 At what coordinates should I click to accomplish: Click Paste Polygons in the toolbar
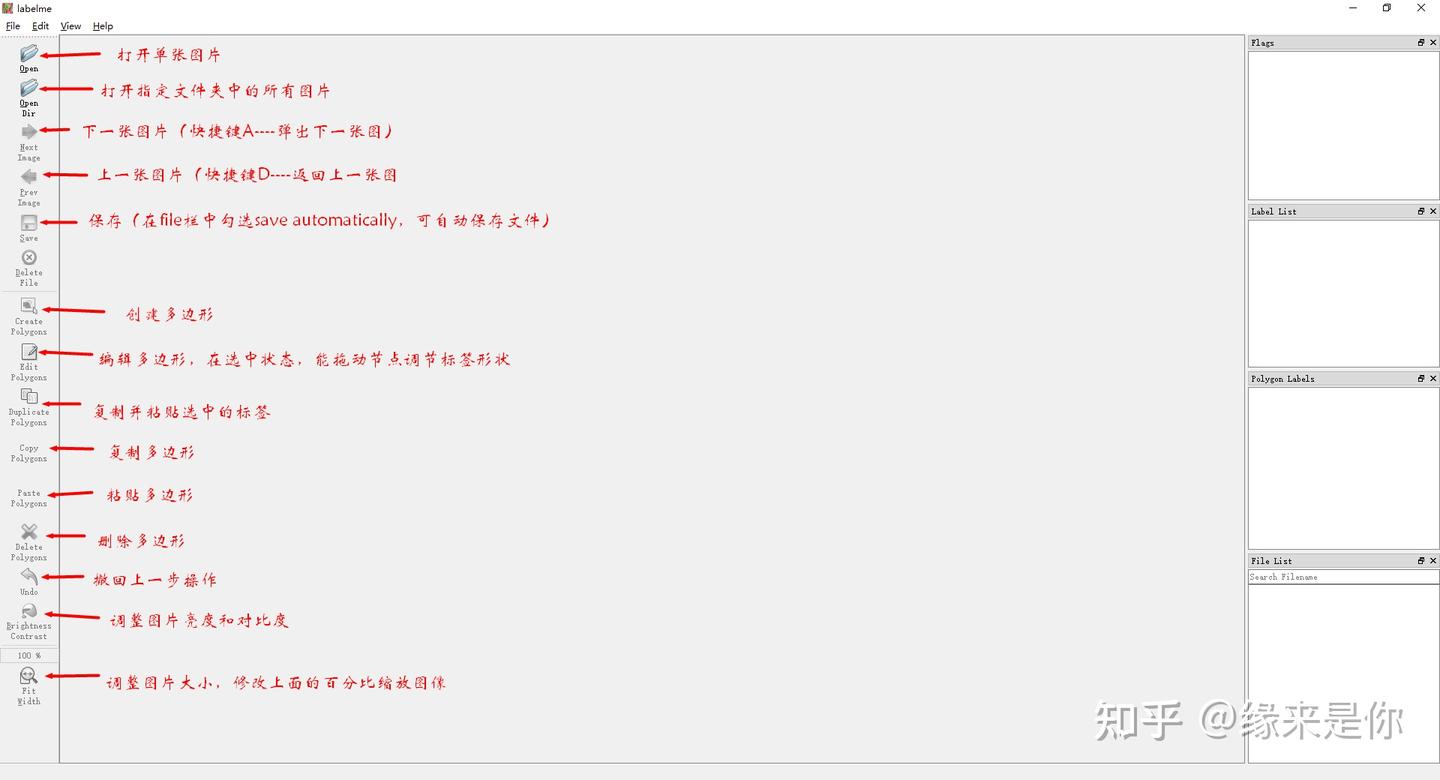pyautogui.click(x=29, y=497)
